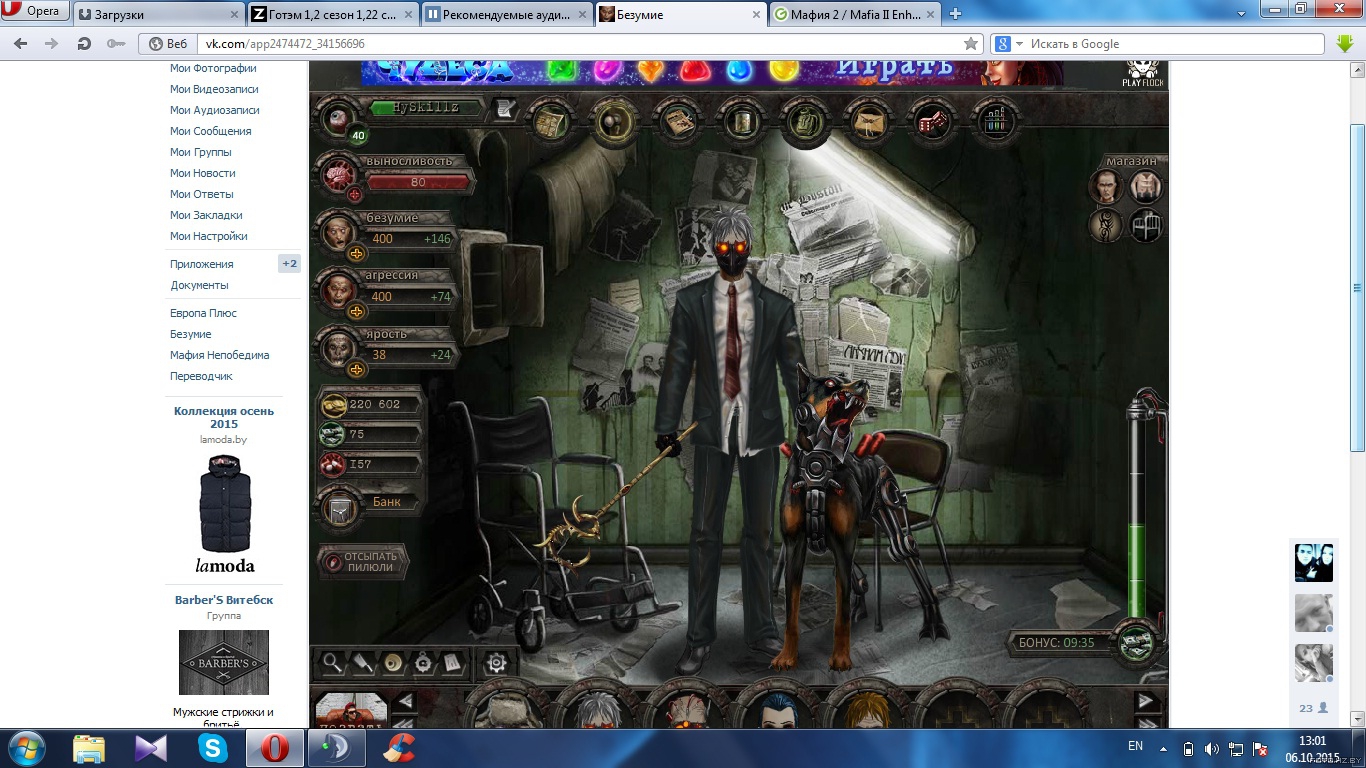Open Переводчик sidebar link
Screen dimensions: 1366x768
[201, 376]
